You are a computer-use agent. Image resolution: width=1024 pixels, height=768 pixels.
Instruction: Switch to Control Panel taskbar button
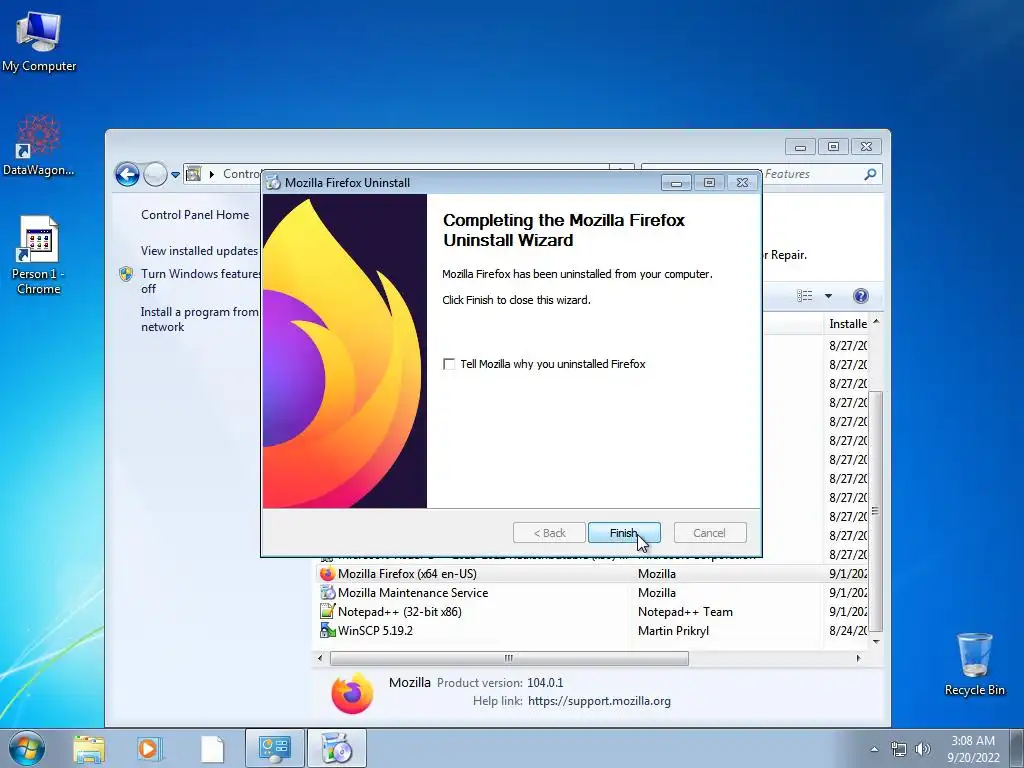click(274, 748)
